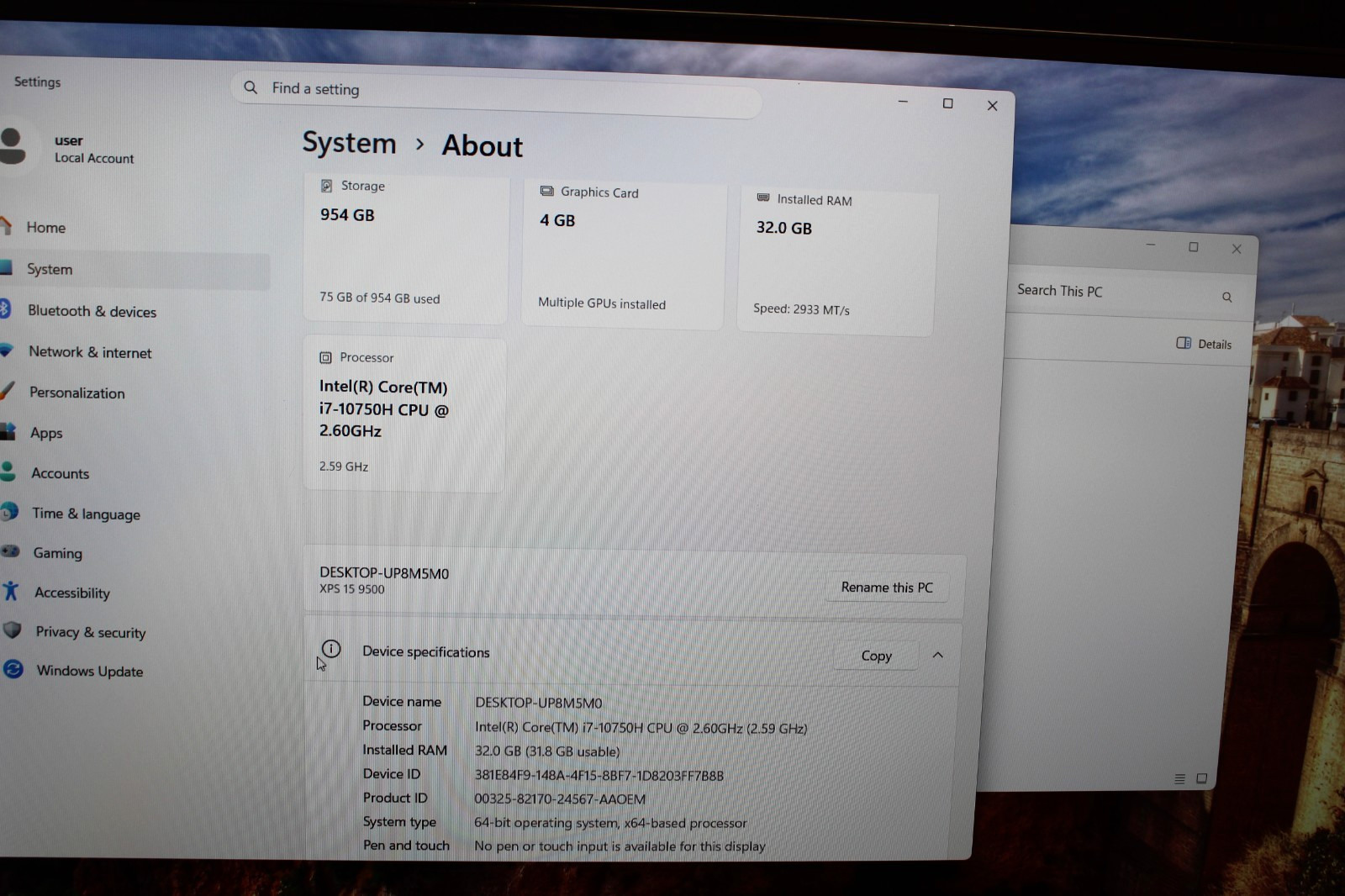Click the Storage drive icon
Image resolution: width=1345 pixels, height=896 pixels.
pos(326,186)
